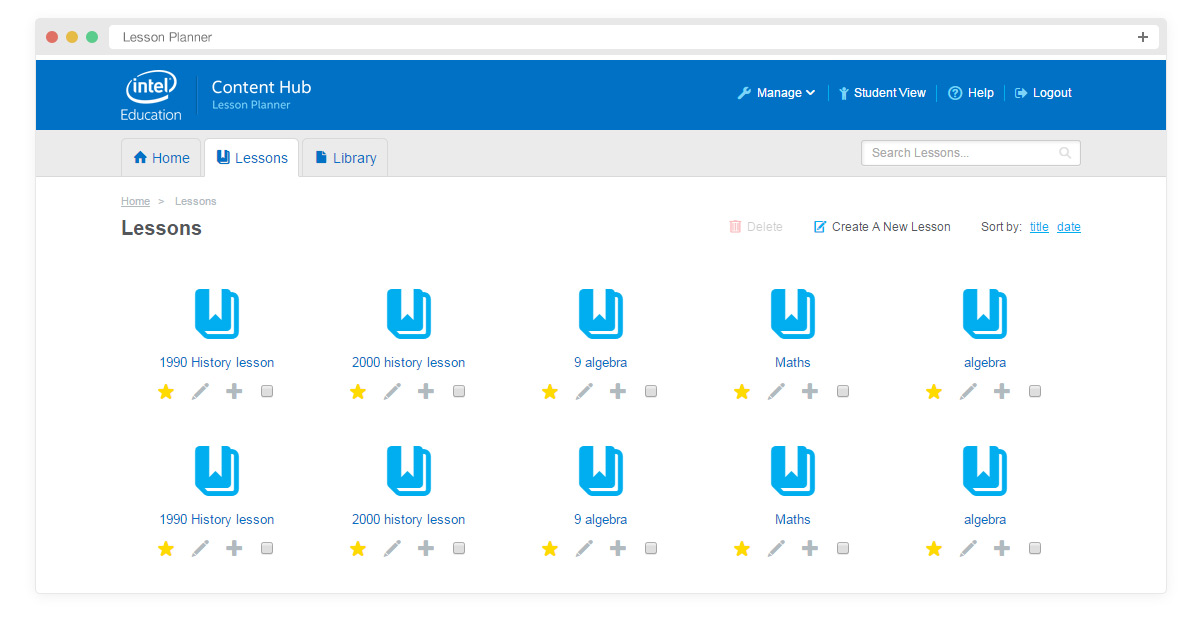Viewport: 1200px width, 627px height.
Task: Check the bottom-row 1990 History lesson checkbox
Action: (x=267, y=548)
